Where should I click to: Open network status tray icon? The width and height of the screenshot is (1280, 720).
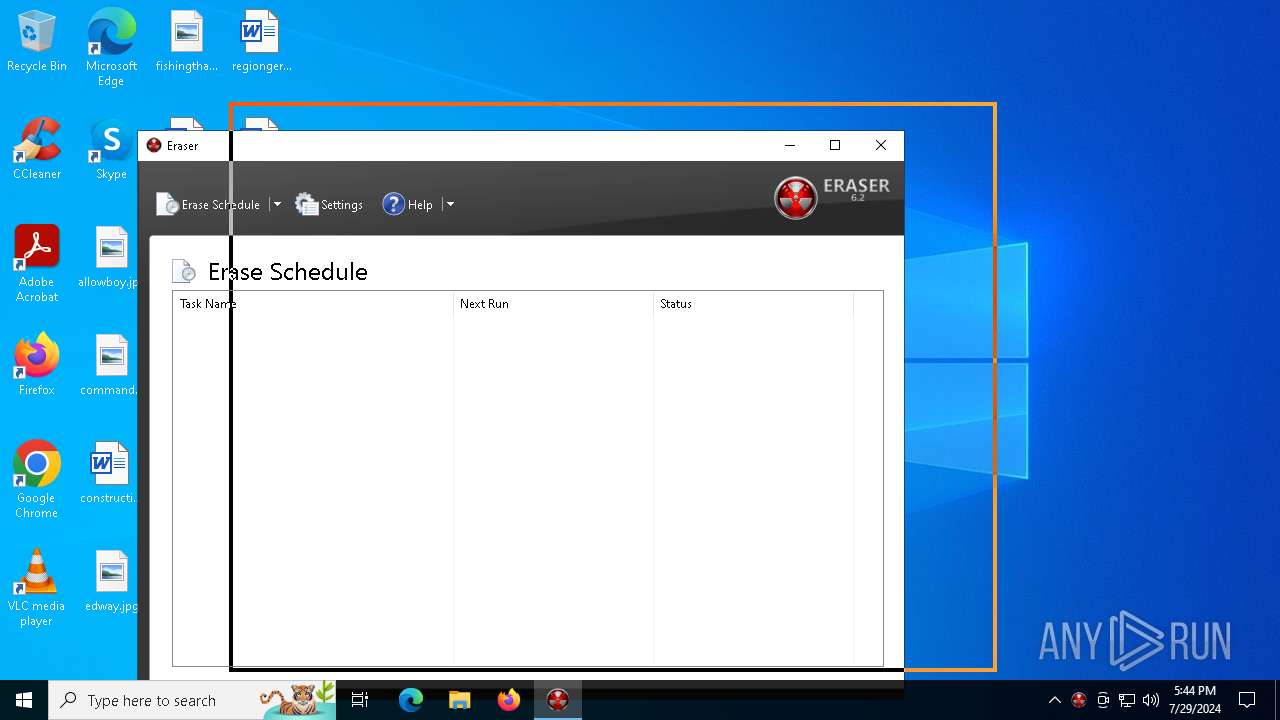1127,700
